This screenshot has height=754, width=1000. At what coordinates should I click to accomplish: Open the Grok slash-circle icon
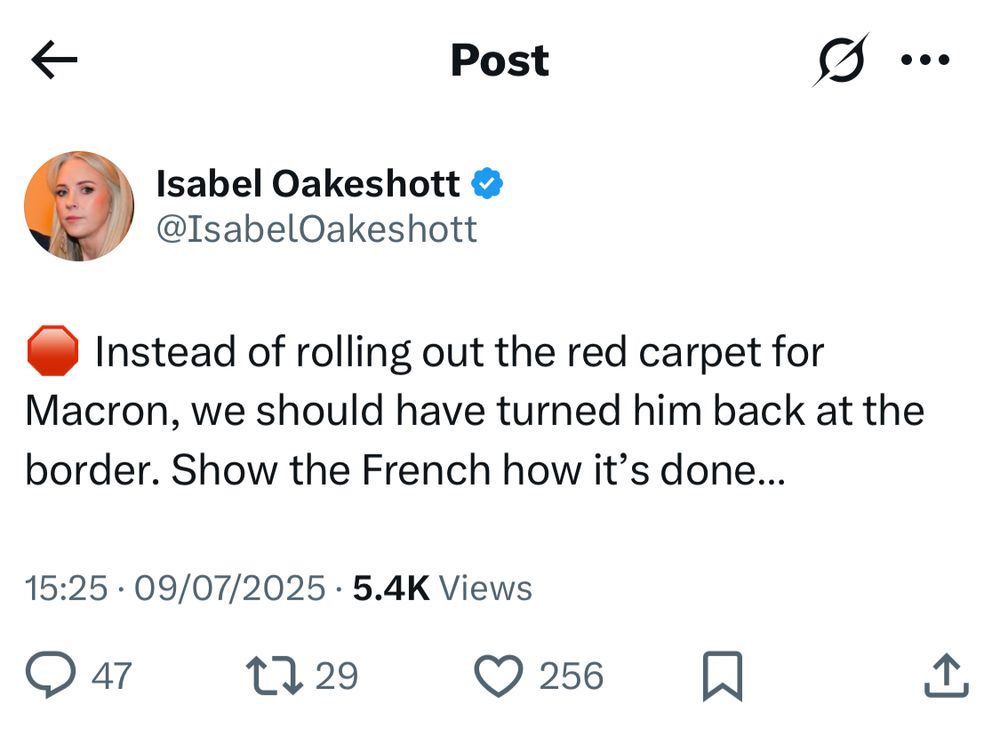(x=841, y=59)
